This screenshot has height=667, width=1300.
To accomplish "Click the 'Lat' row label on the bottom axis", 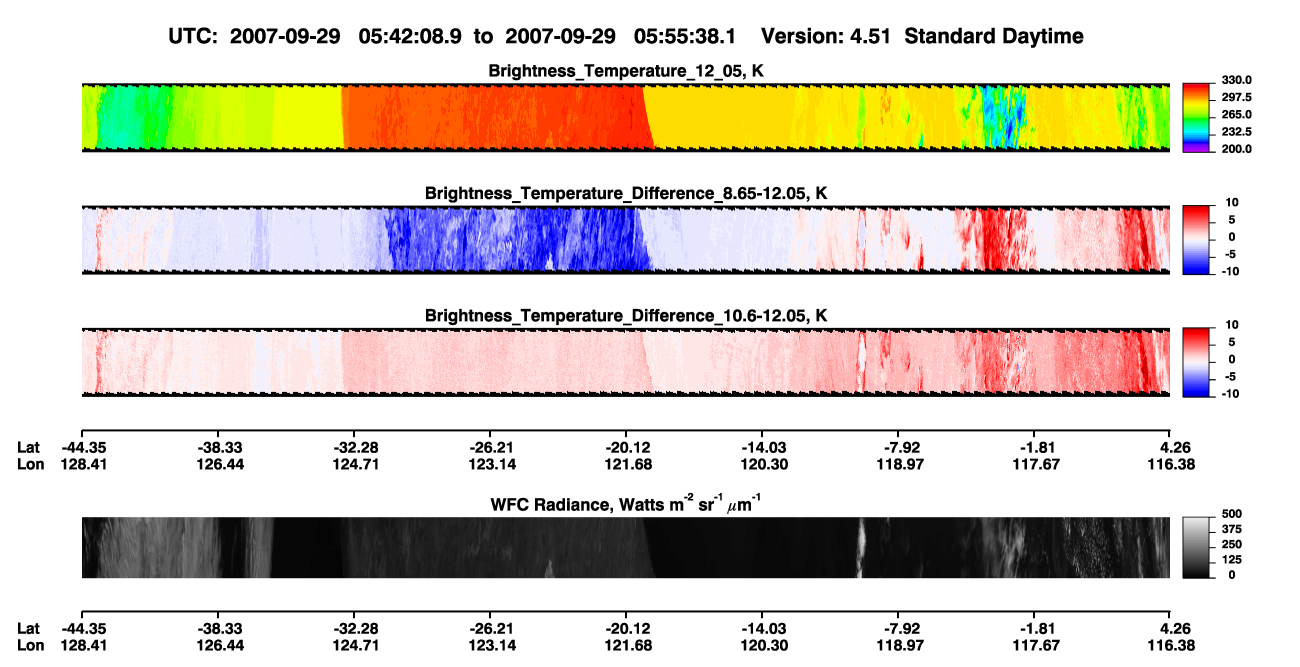I will [28, 629].
